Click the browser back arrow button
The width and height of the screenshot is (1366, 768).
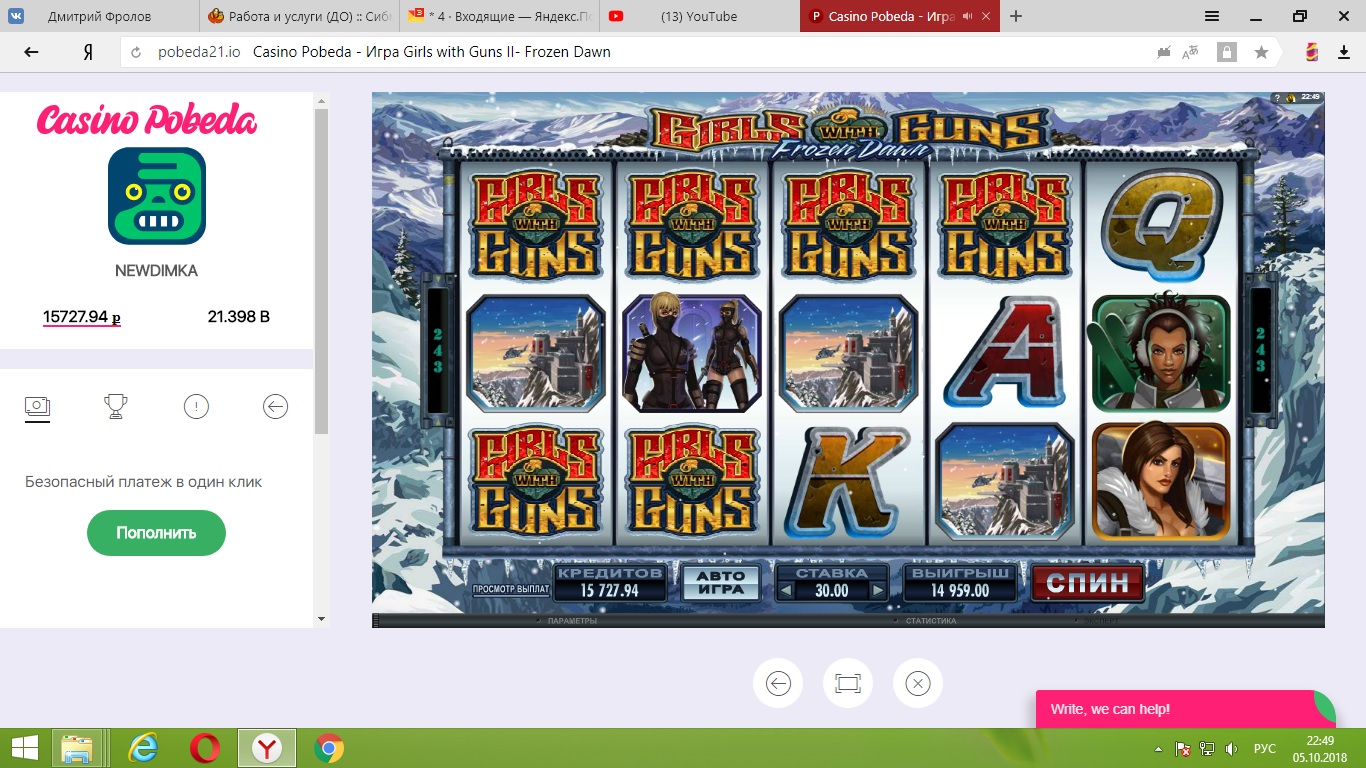(31, 52)
